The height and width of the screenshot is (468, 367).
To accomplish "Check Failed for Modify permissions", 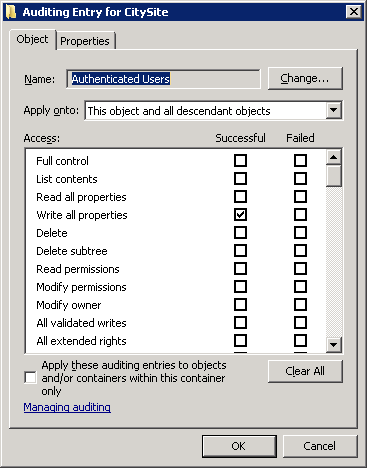I will 300,287.
